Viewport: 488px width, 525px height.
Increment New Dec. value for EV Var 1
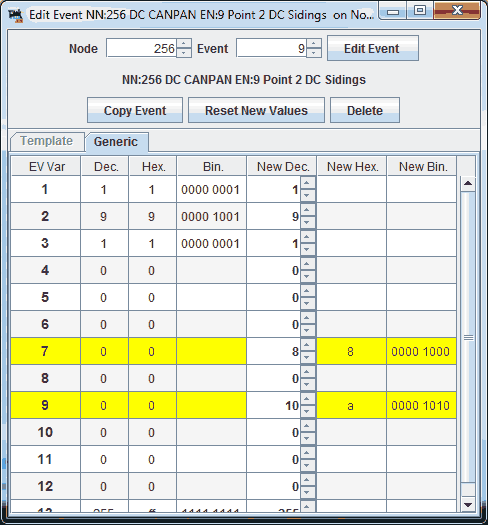coord(307,183)
